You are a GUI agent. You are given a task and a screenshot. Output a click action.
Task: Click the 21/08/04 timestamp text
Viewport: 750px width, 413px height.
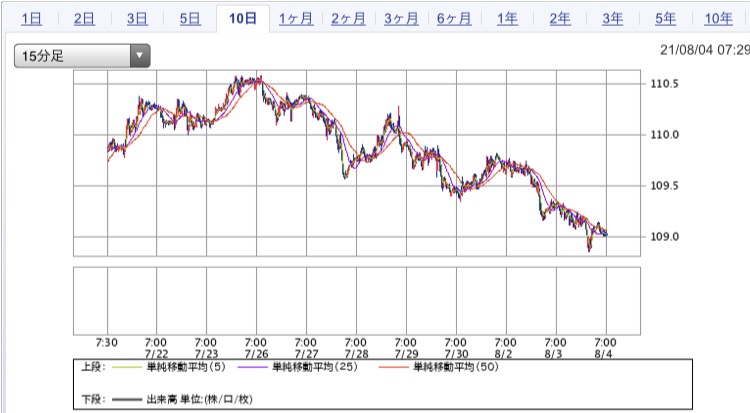[704, 50]
